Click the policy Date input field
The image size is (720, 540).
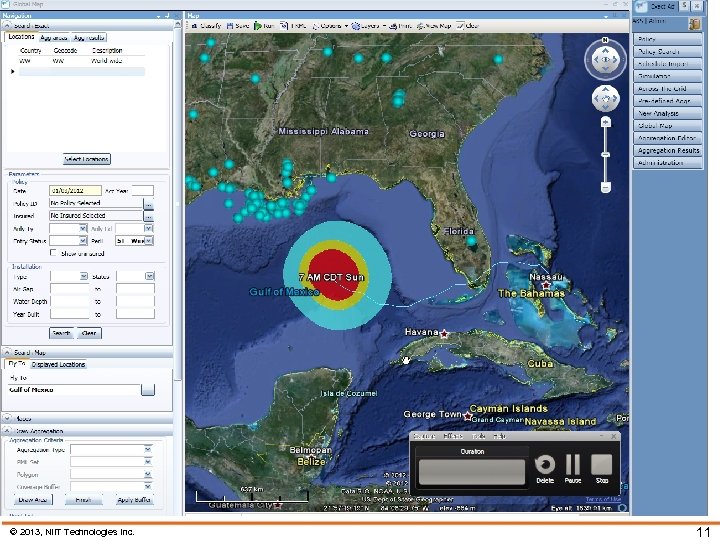pos(75,191)
